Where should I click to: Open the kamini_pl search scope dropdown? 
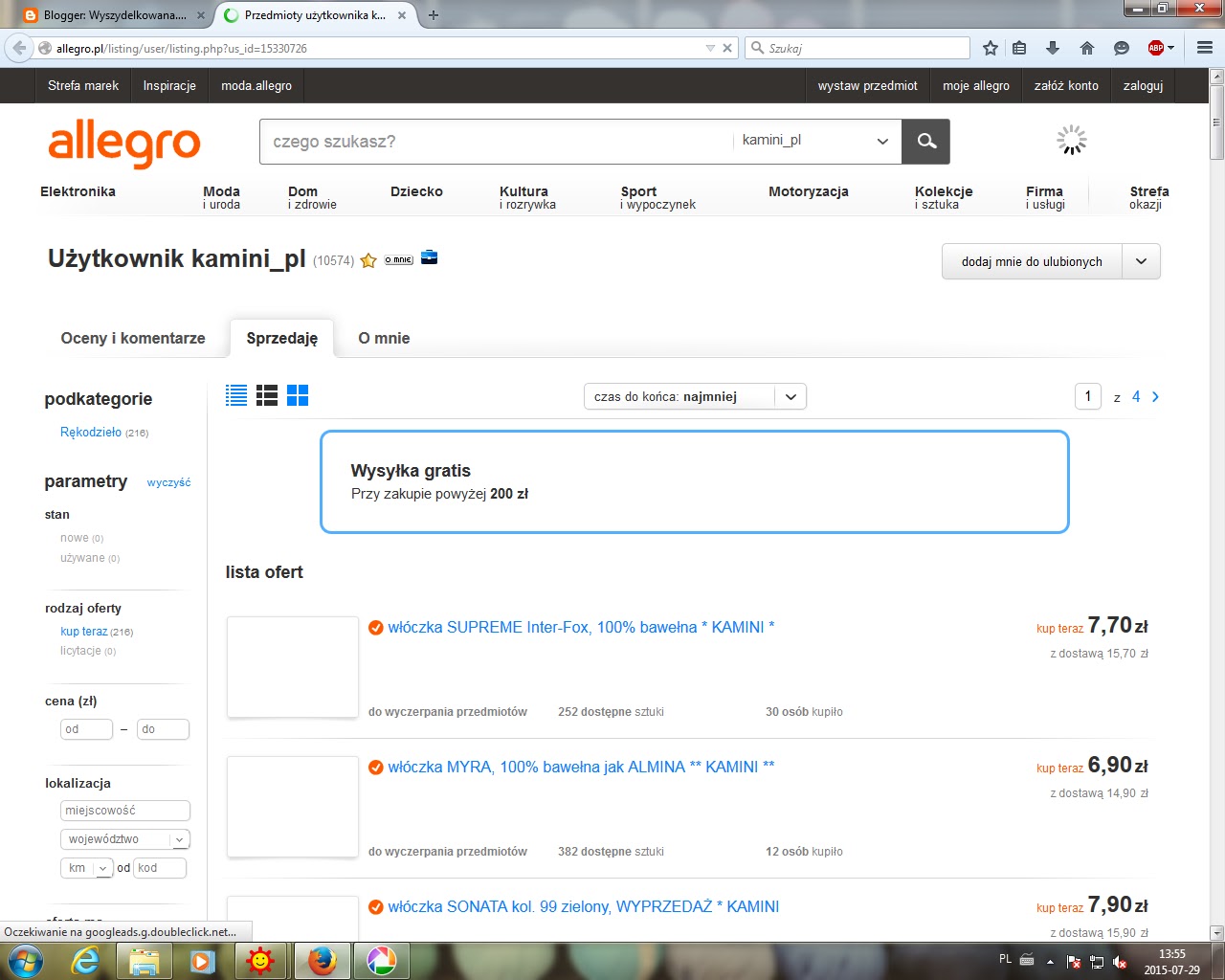click(x=816, y=141)
